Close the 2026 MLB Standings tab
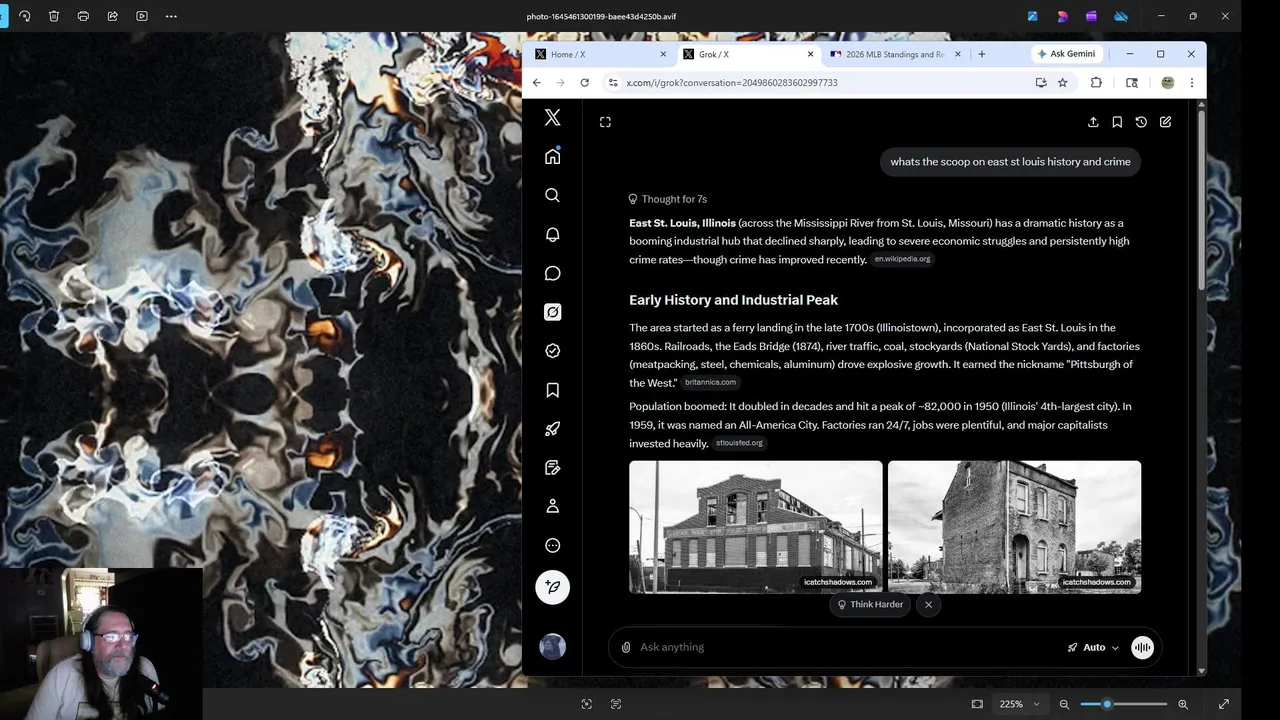 (x=958, y=54)
